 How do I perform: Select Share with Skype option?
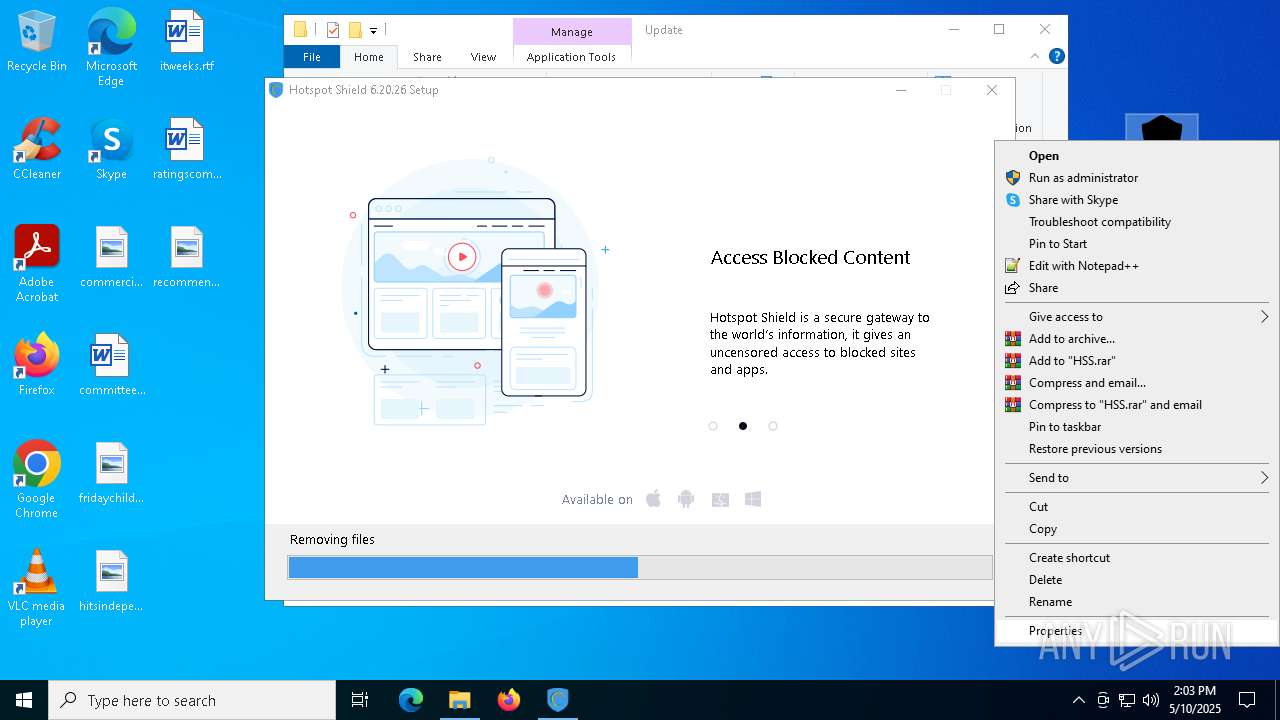point(1137,200)
